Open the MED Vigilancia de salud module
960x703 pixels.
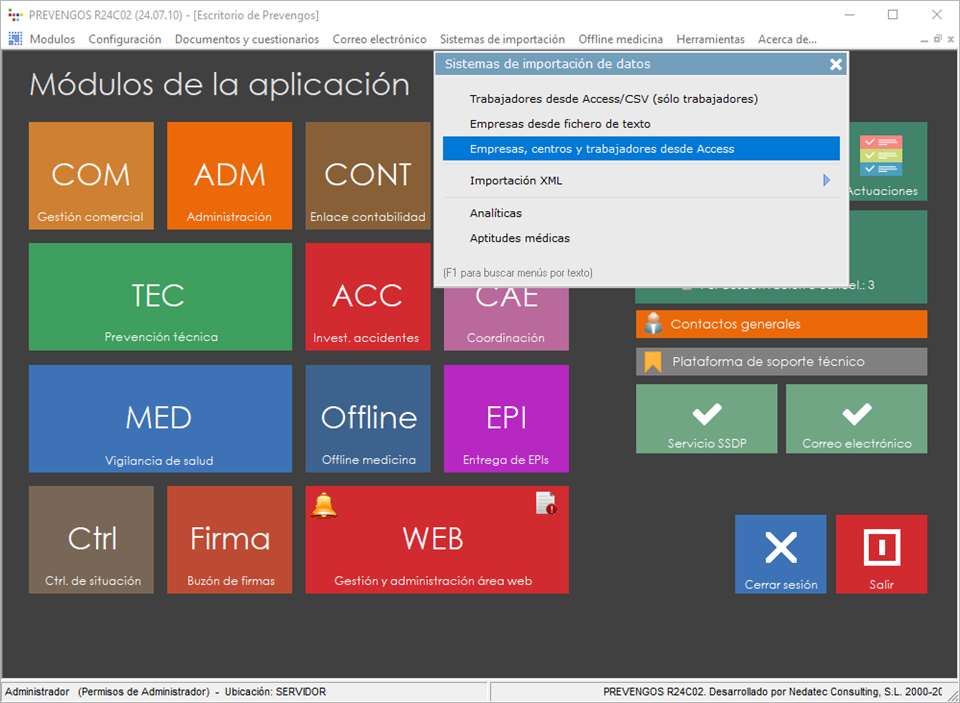pyautogui.click(x=160, y=418)
